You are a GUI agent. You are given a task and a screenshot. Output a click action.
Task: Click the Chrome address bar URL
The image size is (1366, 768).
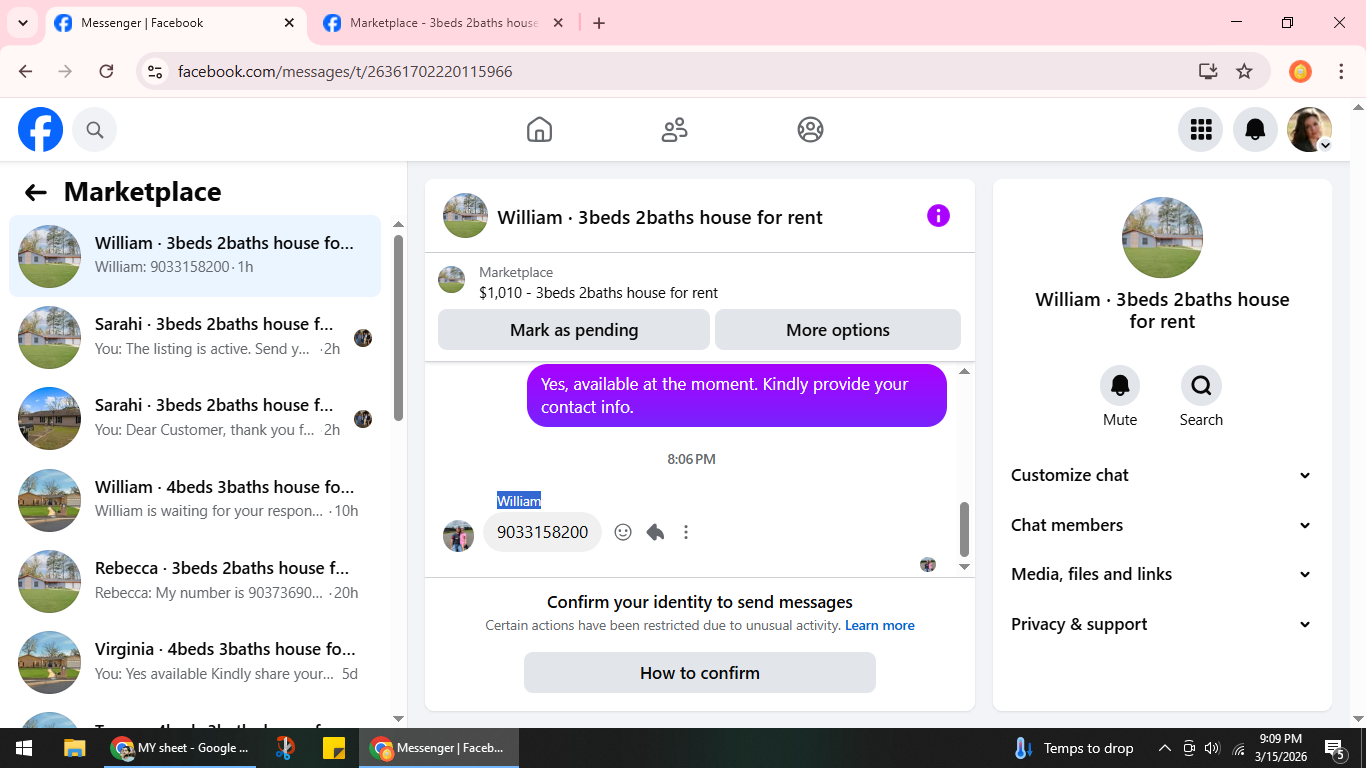point(345,71)
